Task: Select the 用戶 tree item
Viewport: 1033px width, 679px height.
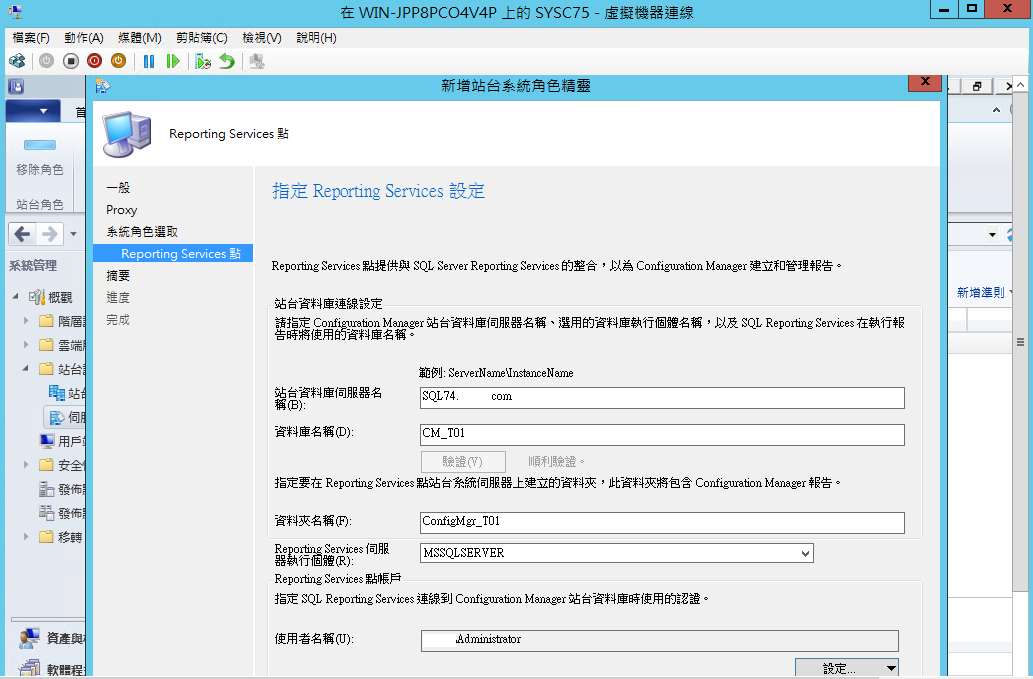Action: (x=64, y=441)
